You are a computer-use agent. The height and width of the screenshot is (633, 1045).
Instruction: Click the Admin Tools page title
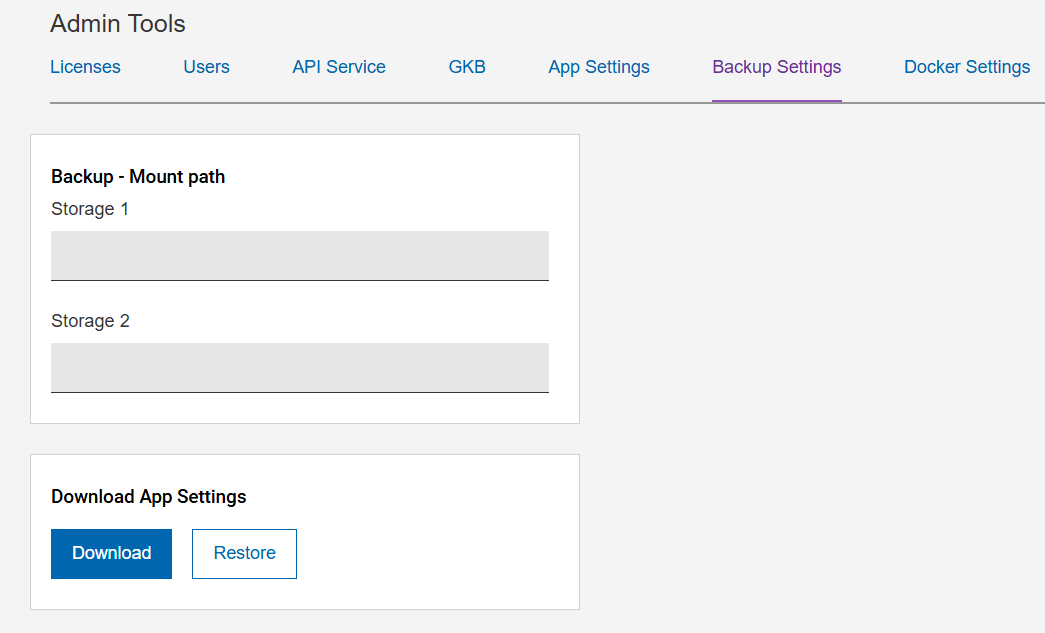click(x=118, y=23)
